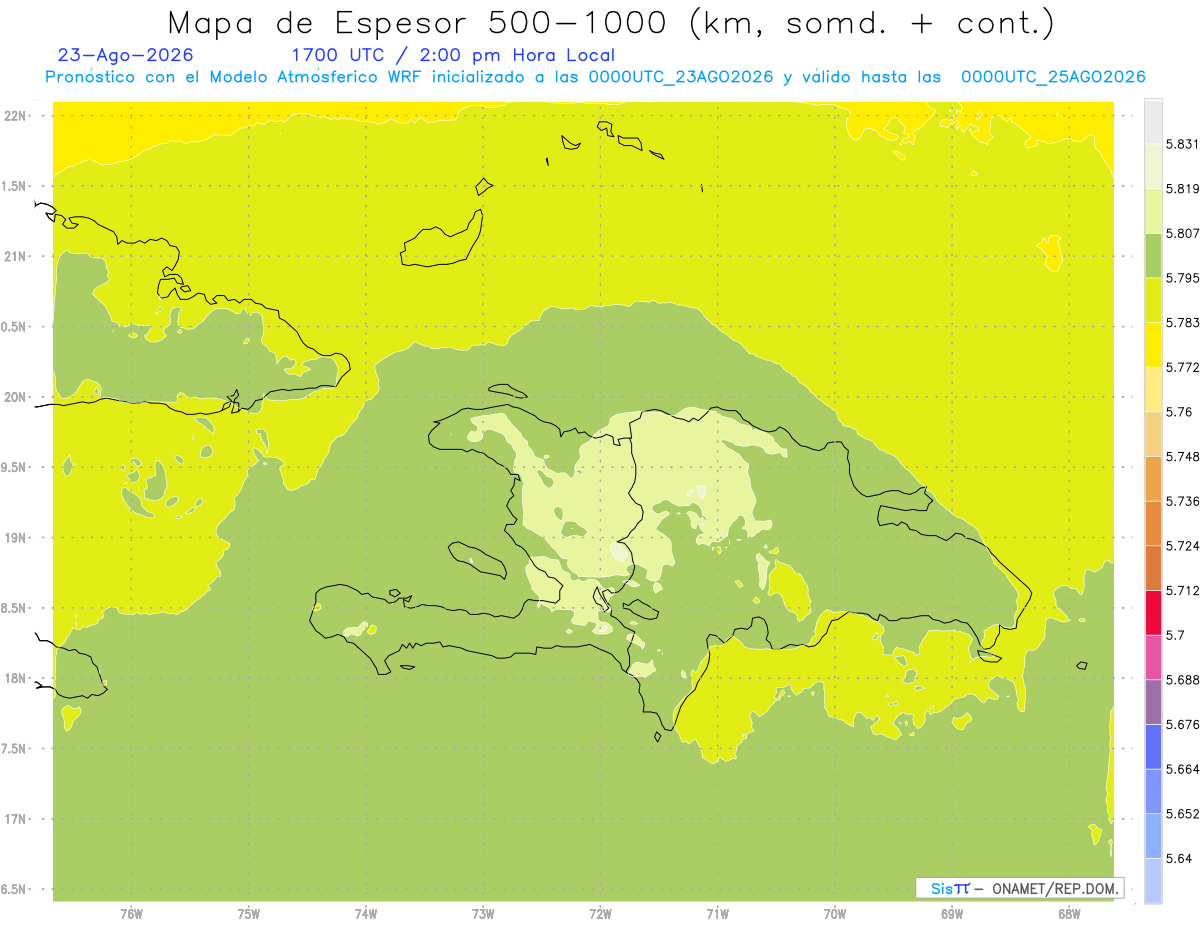Image resolution: width=1200 pixels, height=927 pixels.
Task: Select the colorbar value '5.807'
Action: tap(1182, 233)
